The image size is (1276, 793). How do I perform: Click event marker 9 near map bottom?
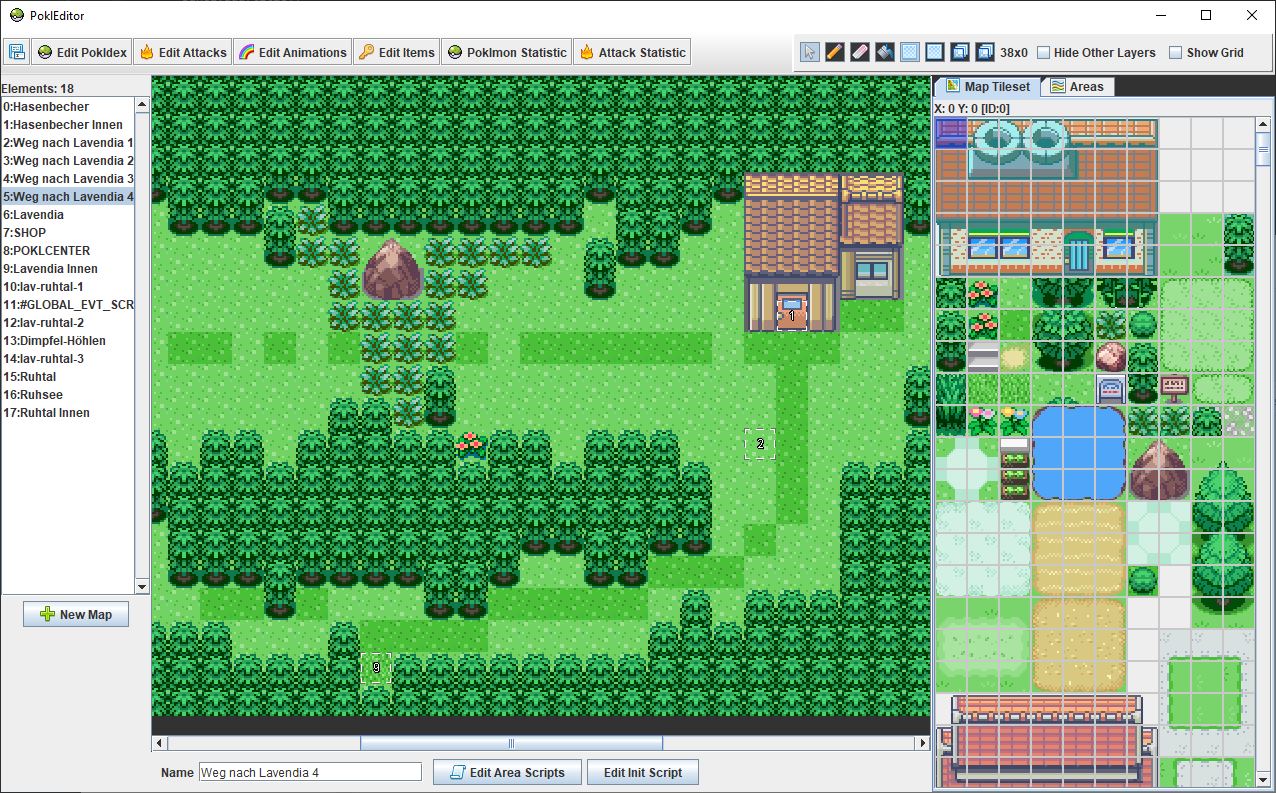[376, 667]
